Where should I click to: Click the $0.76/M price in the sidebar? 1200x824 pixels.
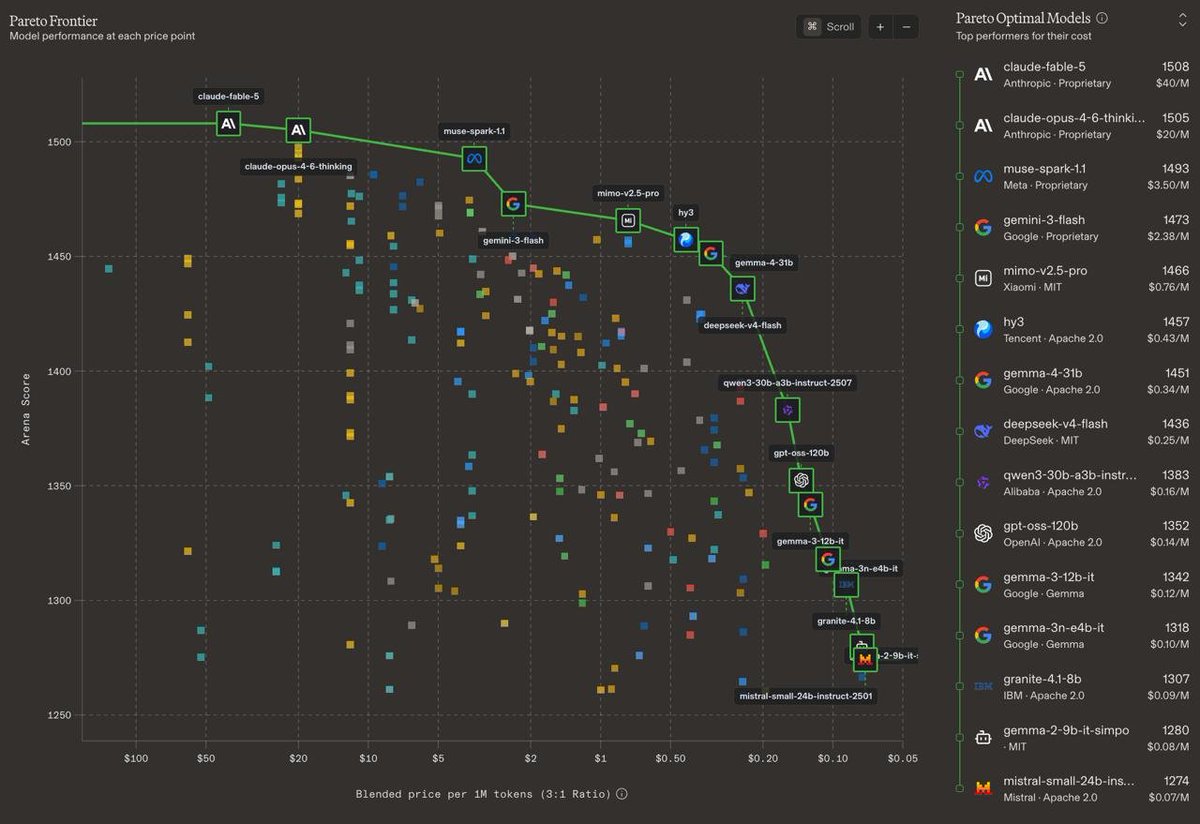(1168, 287)
